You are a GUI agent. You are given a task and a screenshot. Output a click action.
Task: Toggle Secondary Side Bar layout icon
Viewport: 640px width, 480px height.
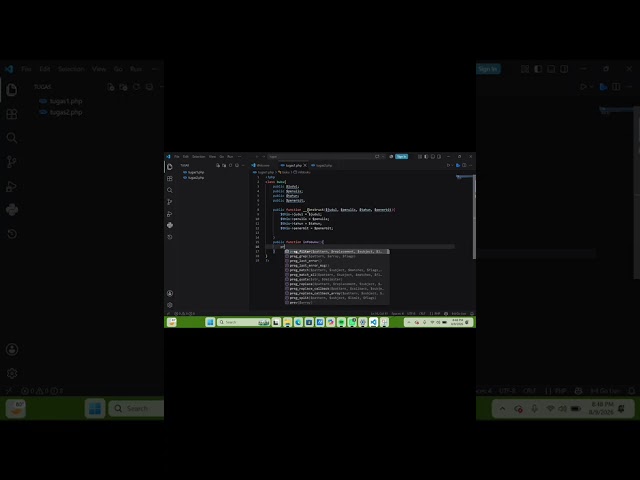click(439, 156)
